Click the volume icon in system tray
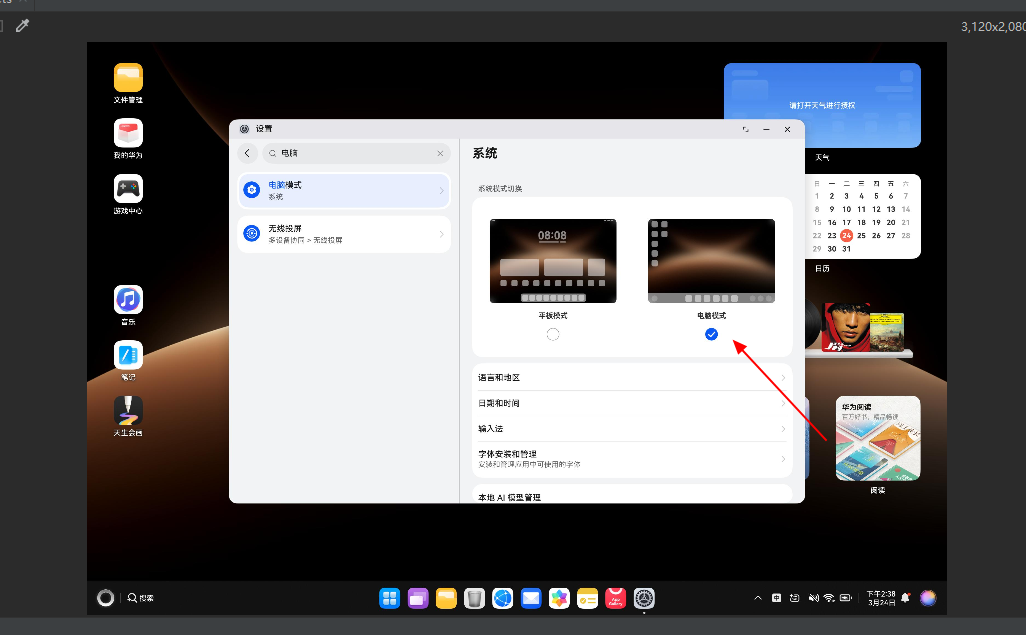The width and height of the screenshot is (1026, 635). coord(813,598)
